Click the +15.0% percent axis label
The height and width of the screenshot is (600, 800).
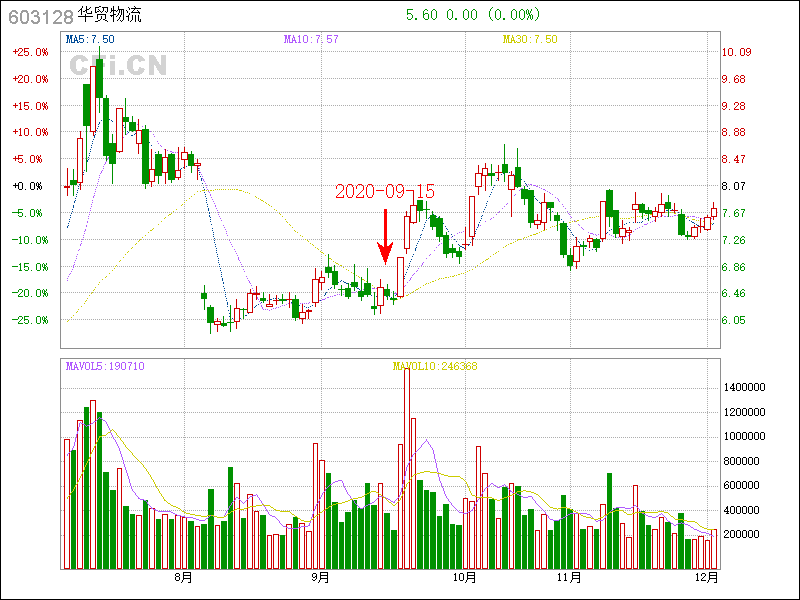click(31, 106)
